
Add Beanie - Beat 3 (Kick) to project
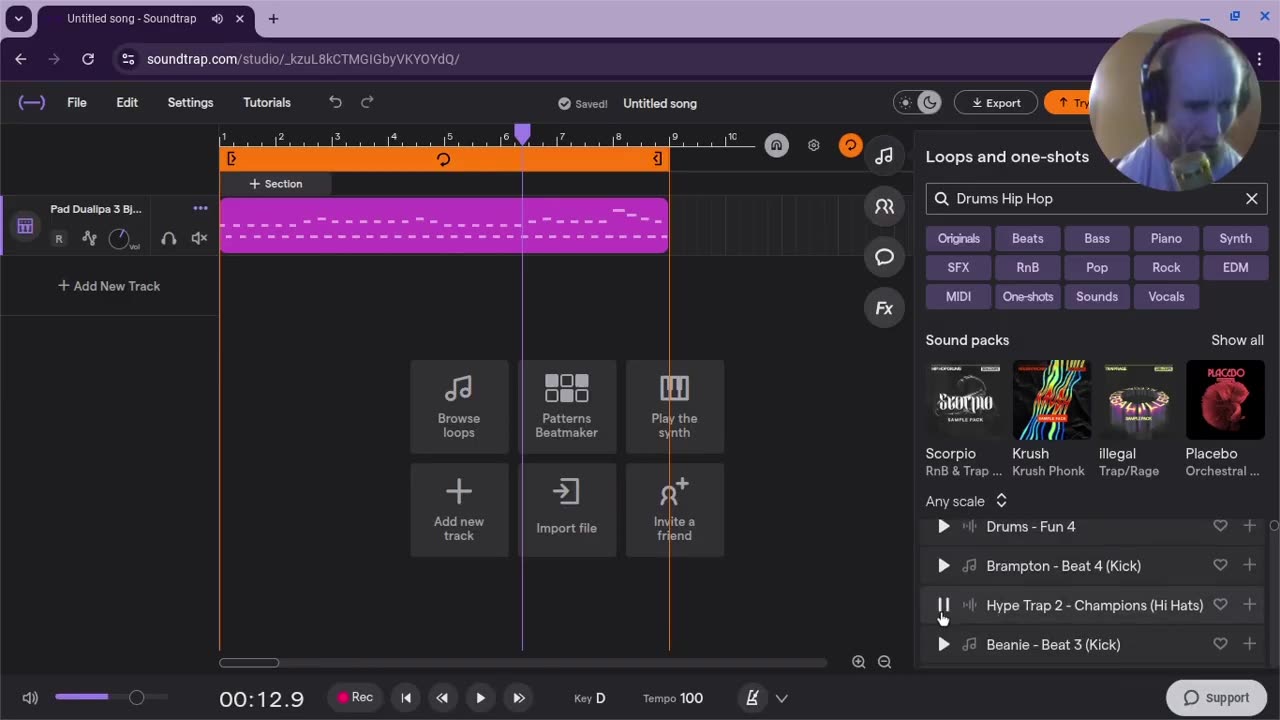[x=1249, y=645]
